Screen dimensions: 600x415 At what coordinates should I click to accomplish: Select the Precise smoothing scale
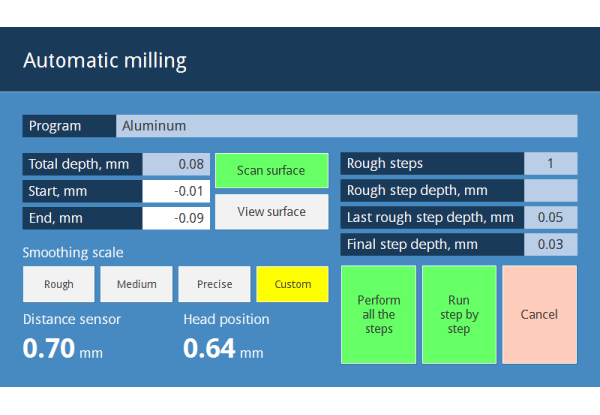(214, 284)
